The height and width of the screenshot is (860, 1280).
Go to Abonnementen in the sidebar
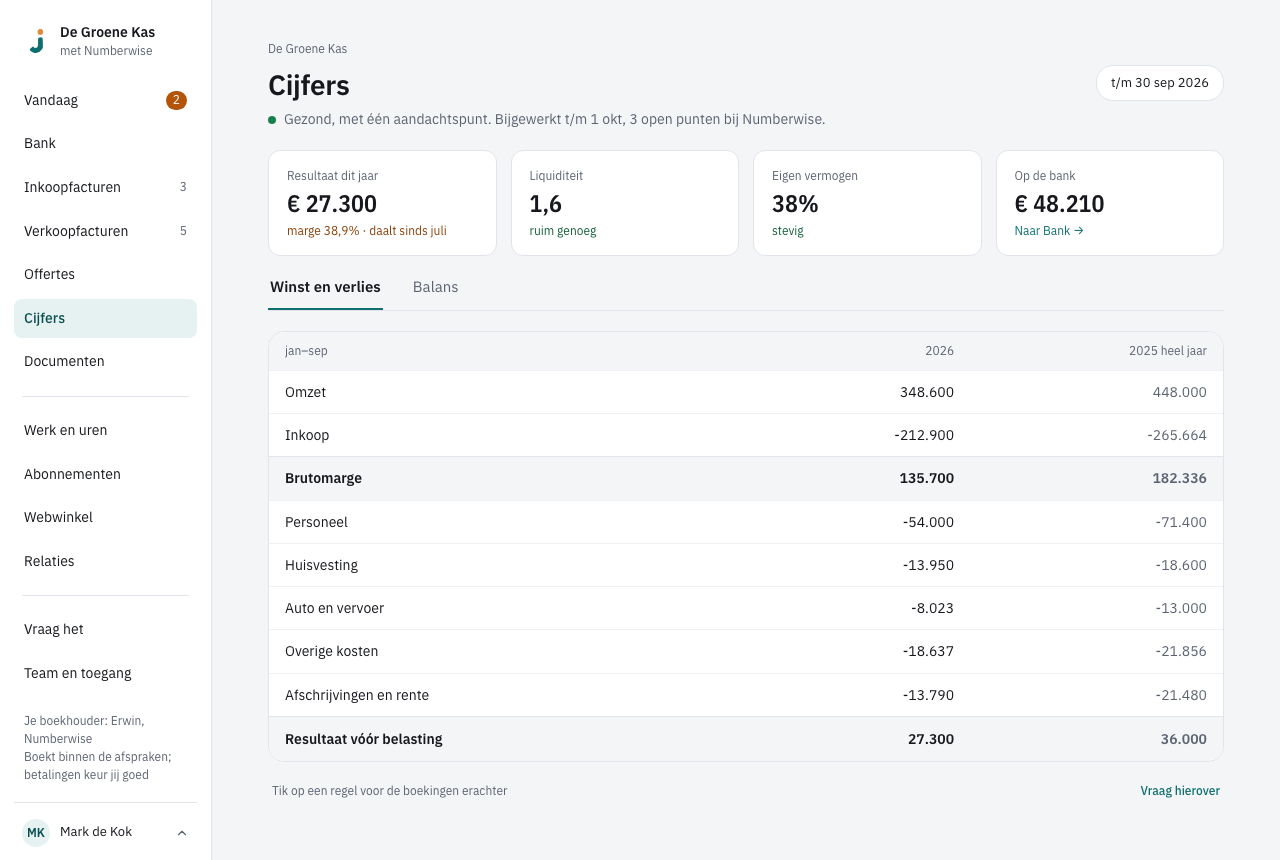[x=105, y=474]
